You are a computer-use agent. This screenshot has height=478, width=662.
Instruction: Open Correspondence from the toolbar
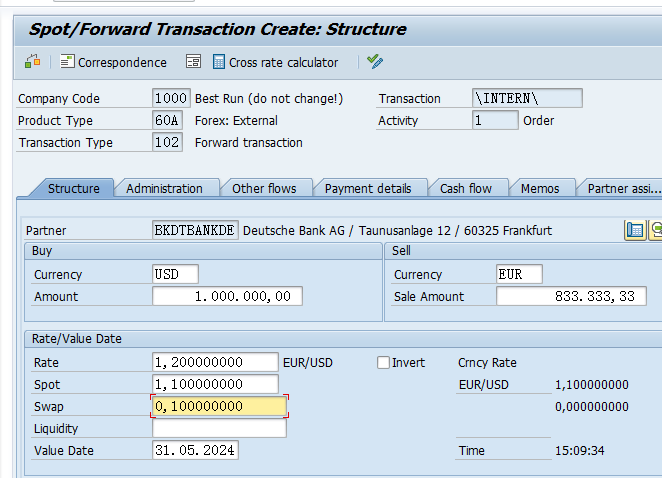pyautogui.click(x=113, y=62)
